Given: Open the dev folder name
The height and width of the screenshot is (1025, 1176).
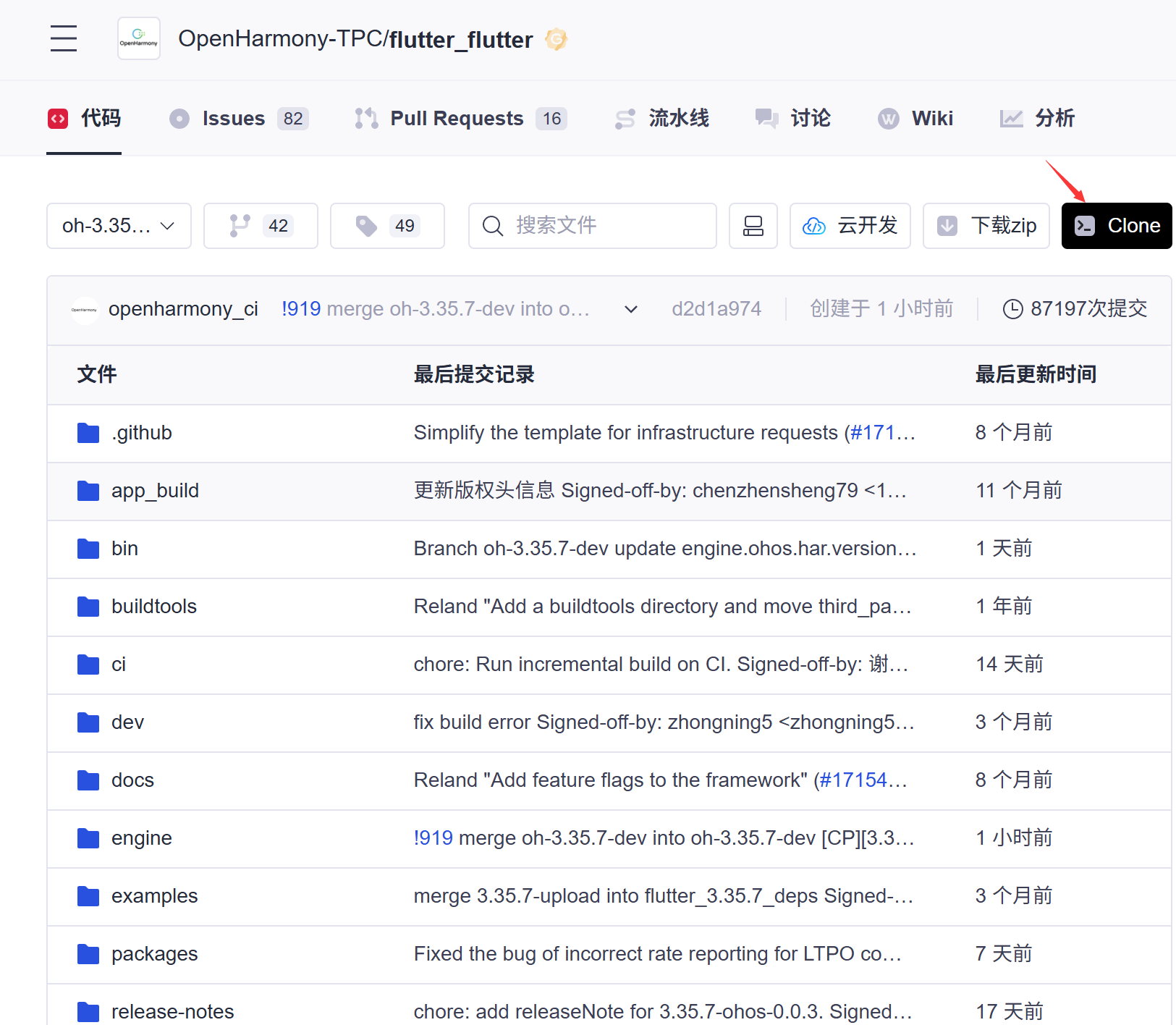Looking at the screenshot, I should tap(127, 722).
